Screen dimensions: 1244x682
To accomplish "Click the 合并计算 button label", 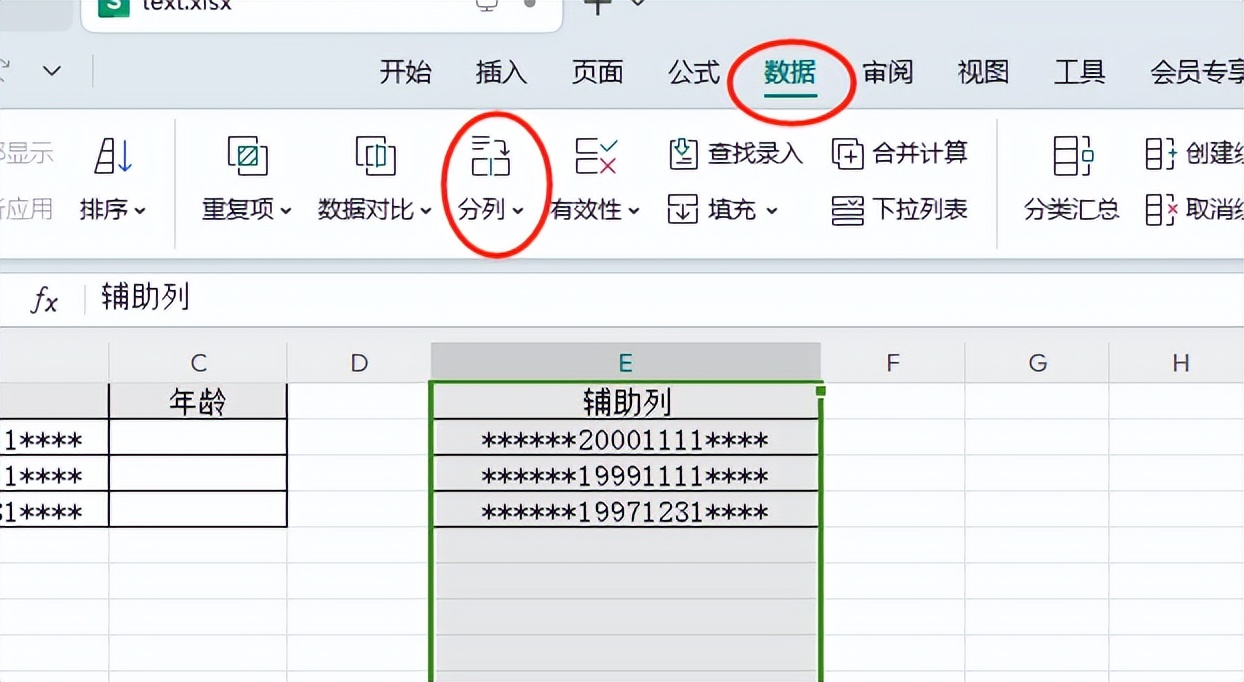I will click(x=920, y=153).
